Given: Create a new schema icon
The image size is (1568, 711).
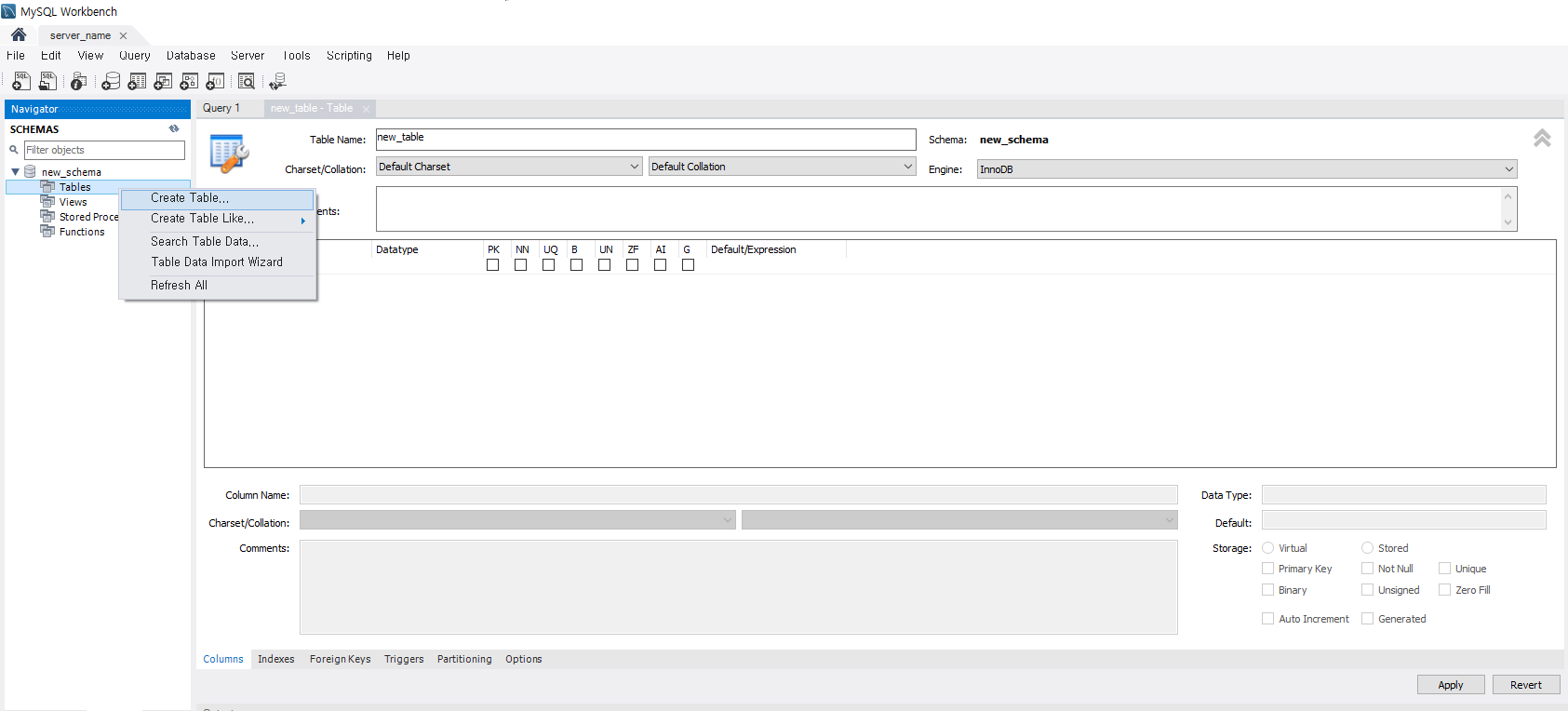Looking at the screenshot, I should pyautogui.click(x=111, y=82).
